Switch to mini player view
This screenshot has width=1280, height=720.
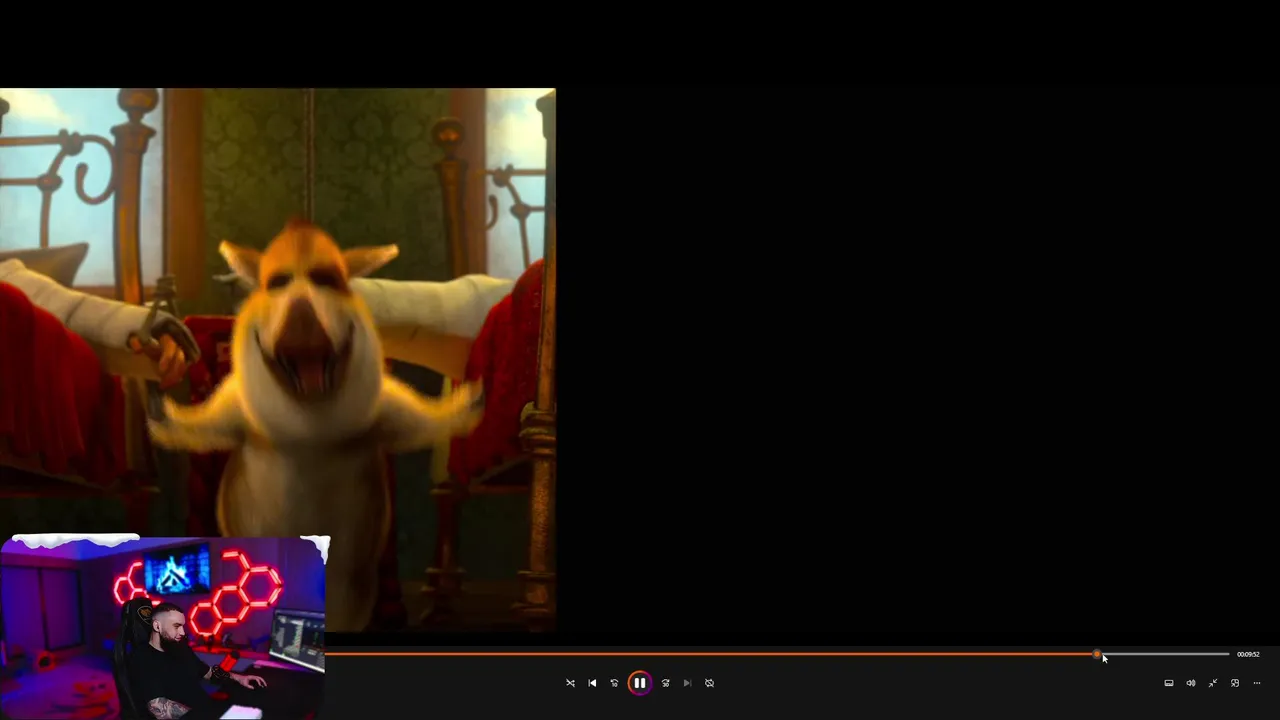[1234, 683]
